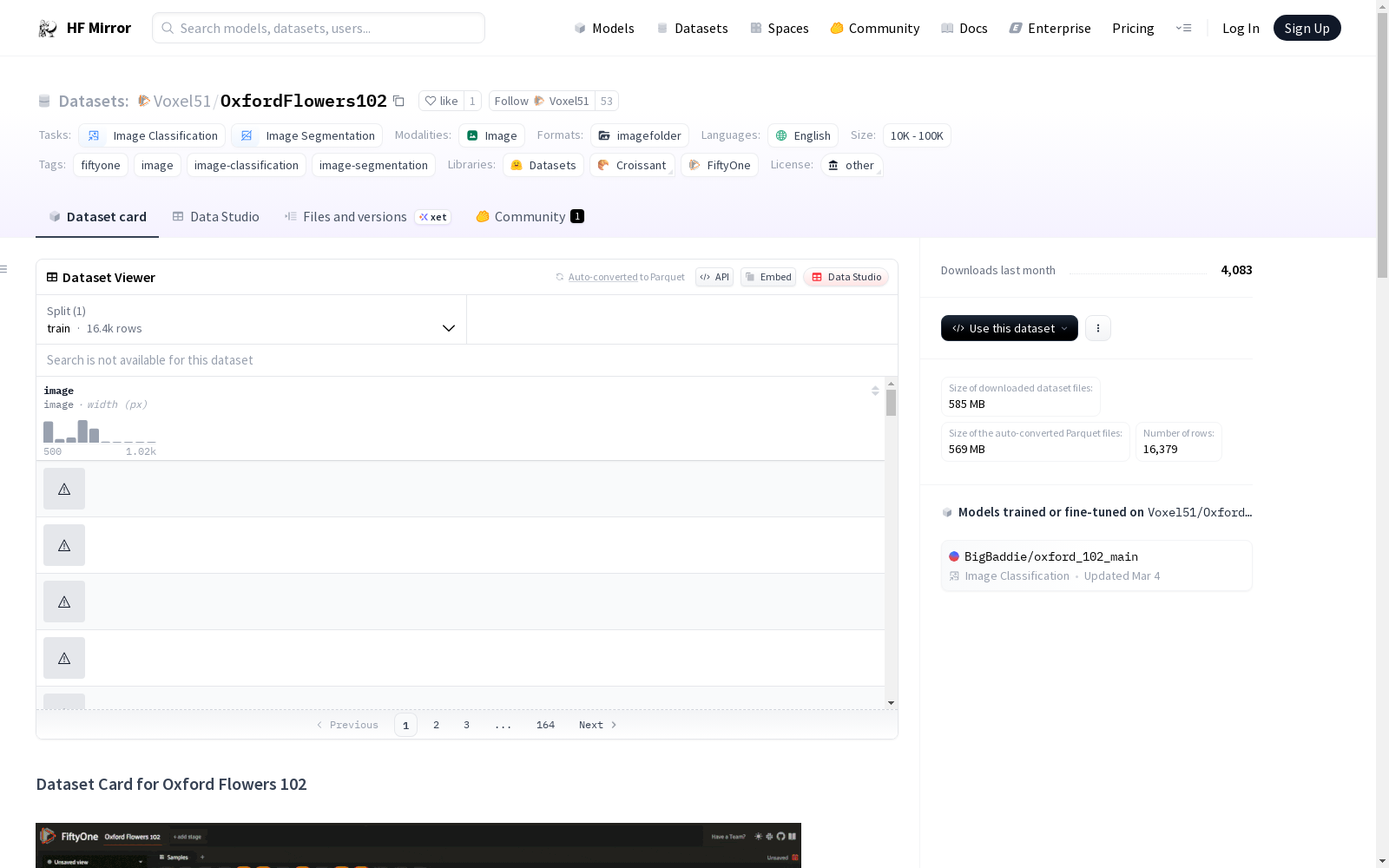Open the Use this dataset dropdown
The height and width of the screenshot is (868, 1389).
click(1010, 328)
